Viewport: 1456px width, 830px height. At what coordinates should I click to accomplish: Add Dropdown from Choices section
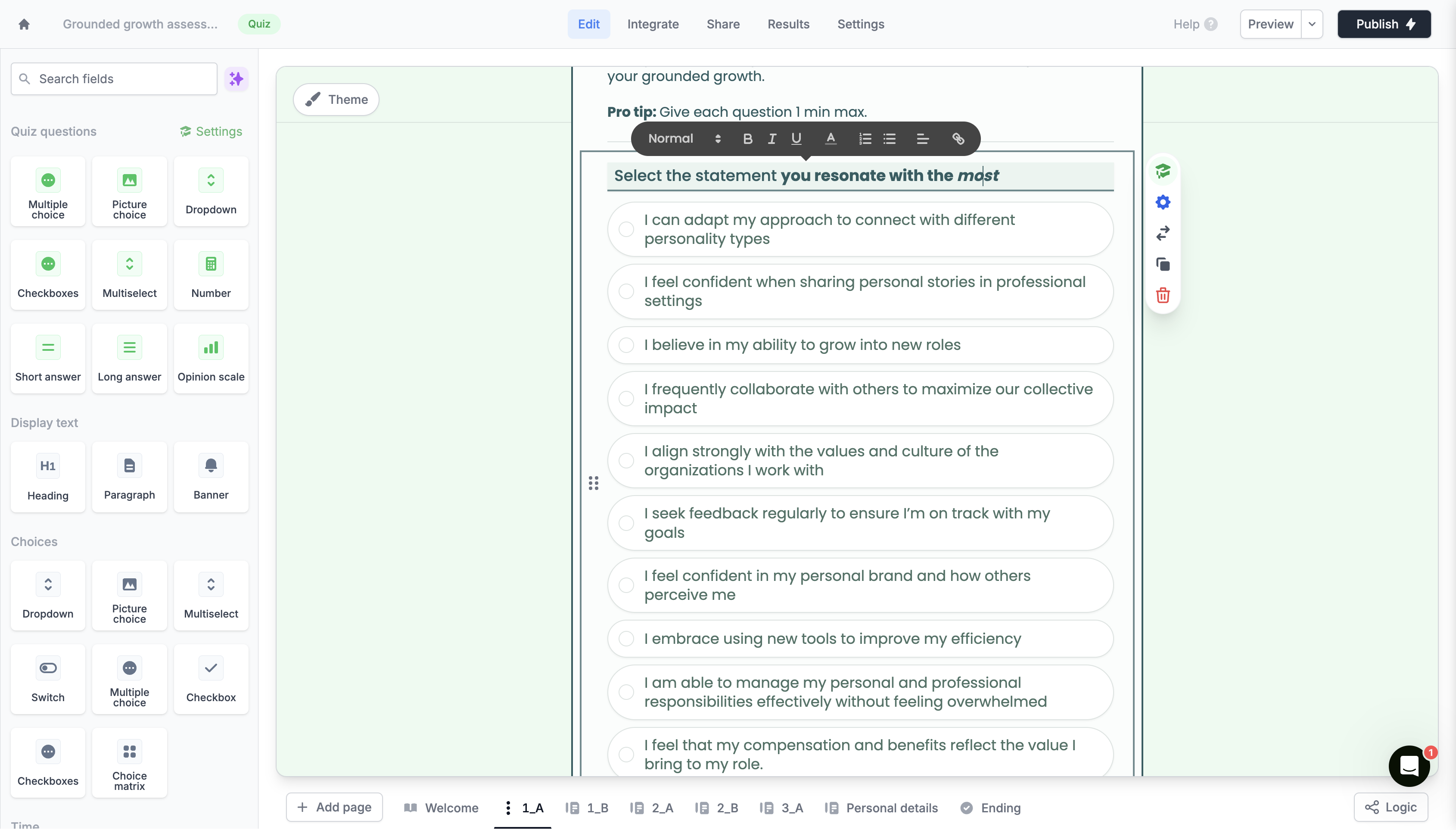coord(48,595)
